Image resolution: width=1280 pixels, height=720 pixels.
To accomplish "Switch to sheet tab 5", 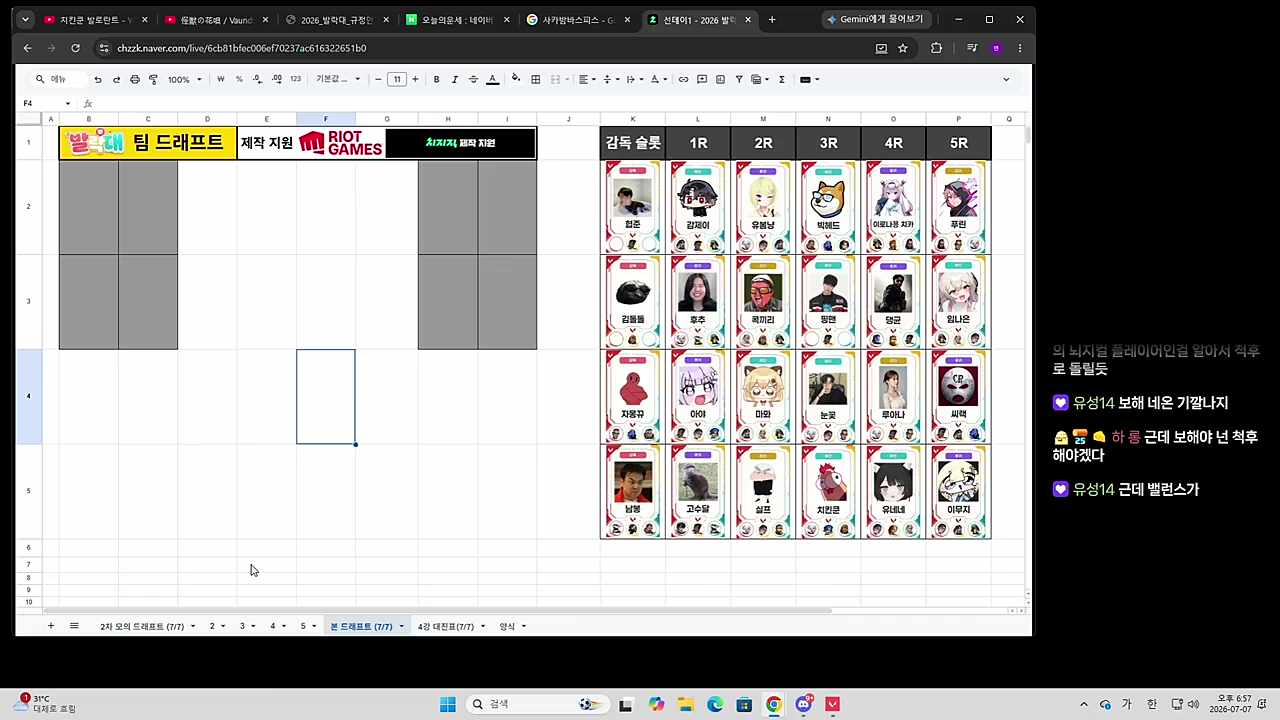I will (303, 626).
